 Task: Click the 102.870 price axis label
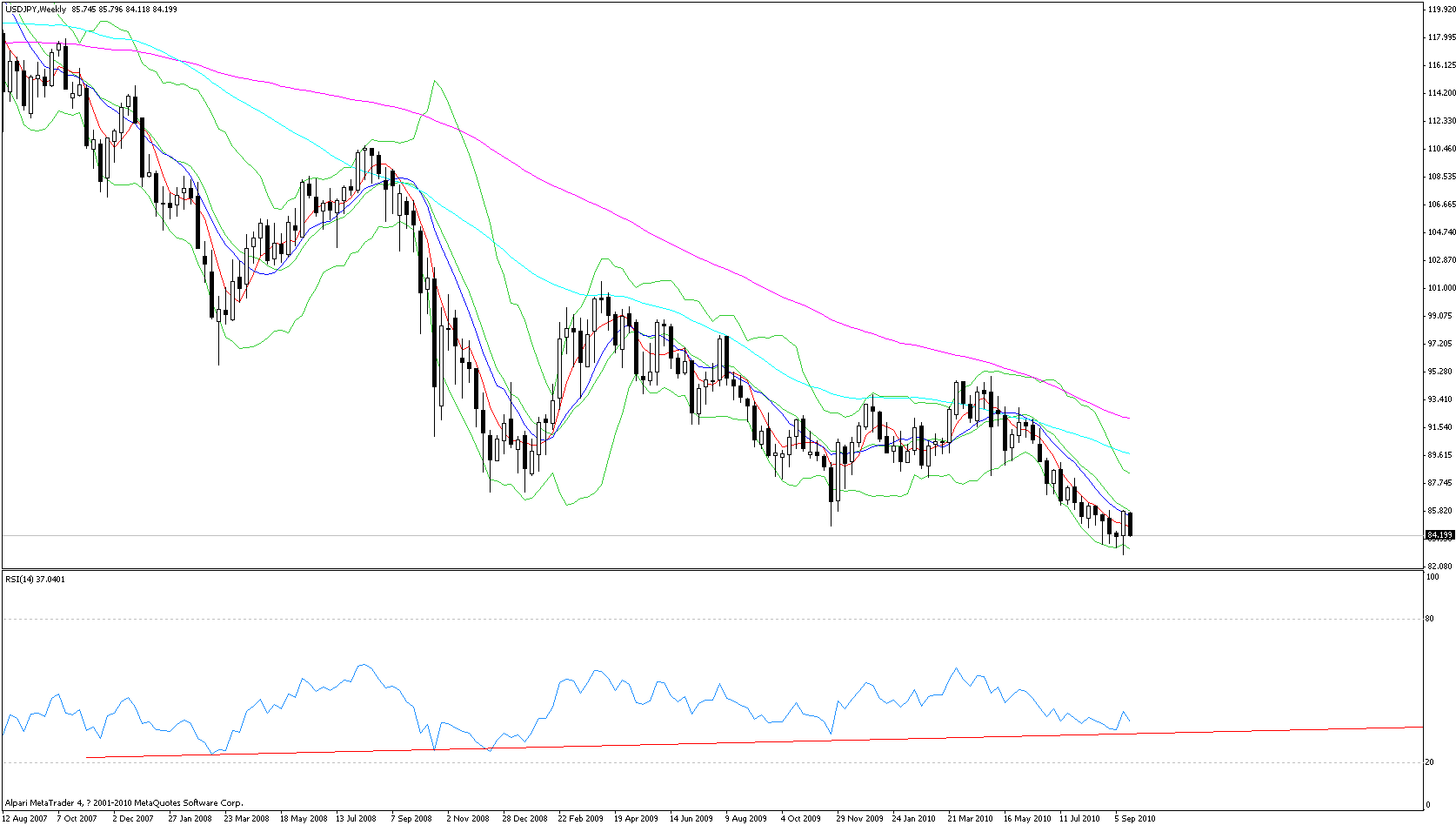tap(1442, 260)
